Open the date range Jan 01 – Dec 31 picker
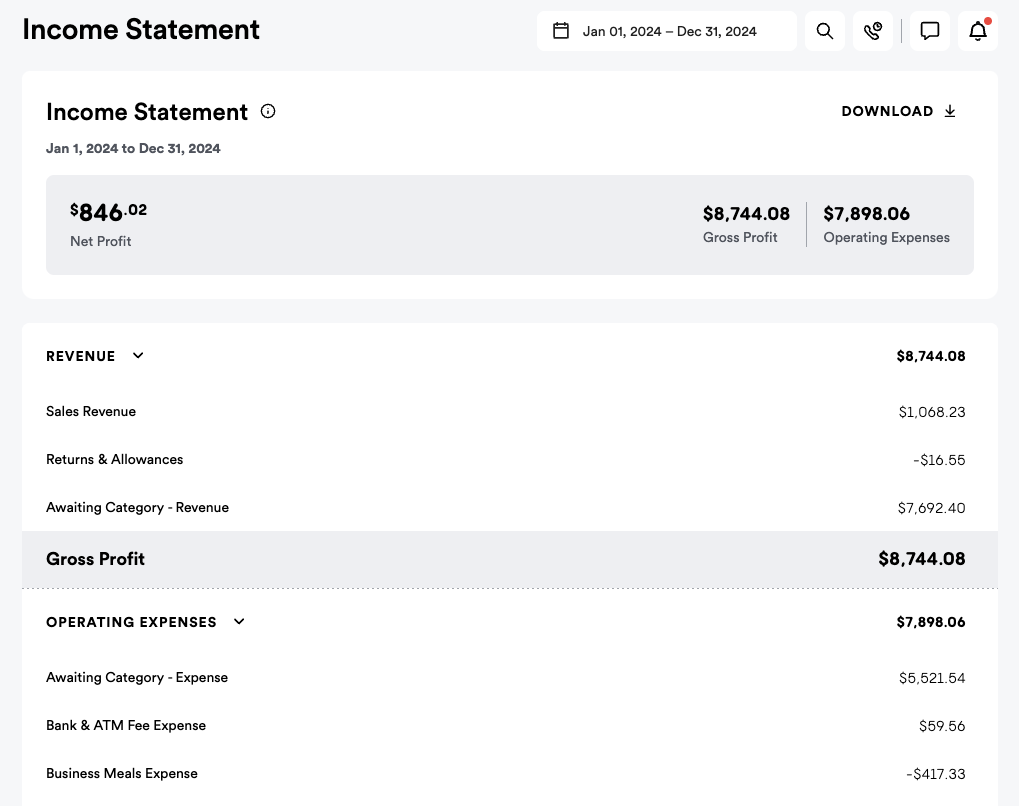Image resolution: width=1019 pixels, height=806 pixels. (x=669, y=31)
